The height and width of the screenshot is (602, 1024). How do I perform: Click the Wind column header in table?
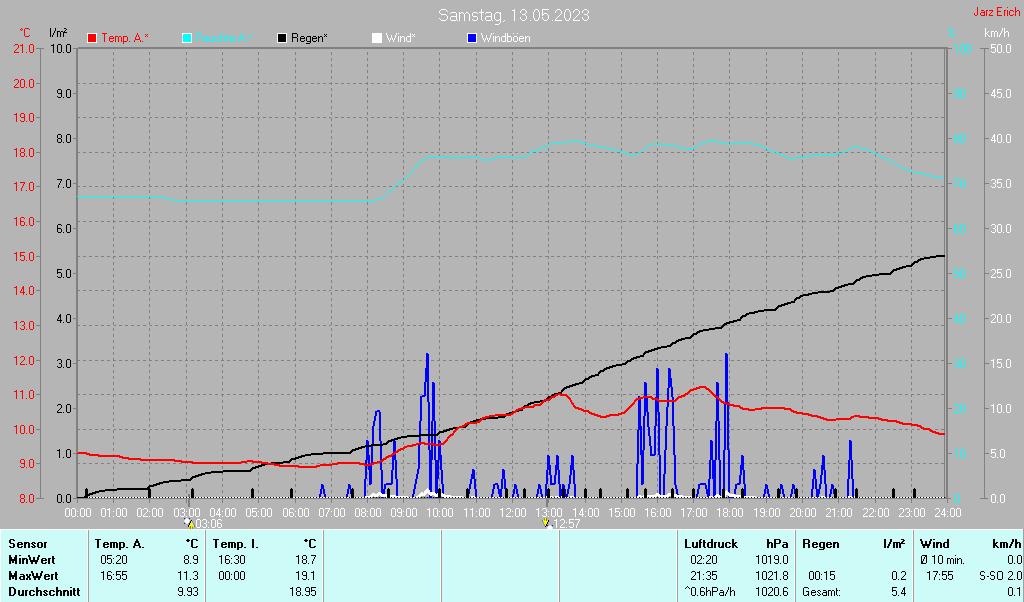pyautogui.click(x=934, y=544)
